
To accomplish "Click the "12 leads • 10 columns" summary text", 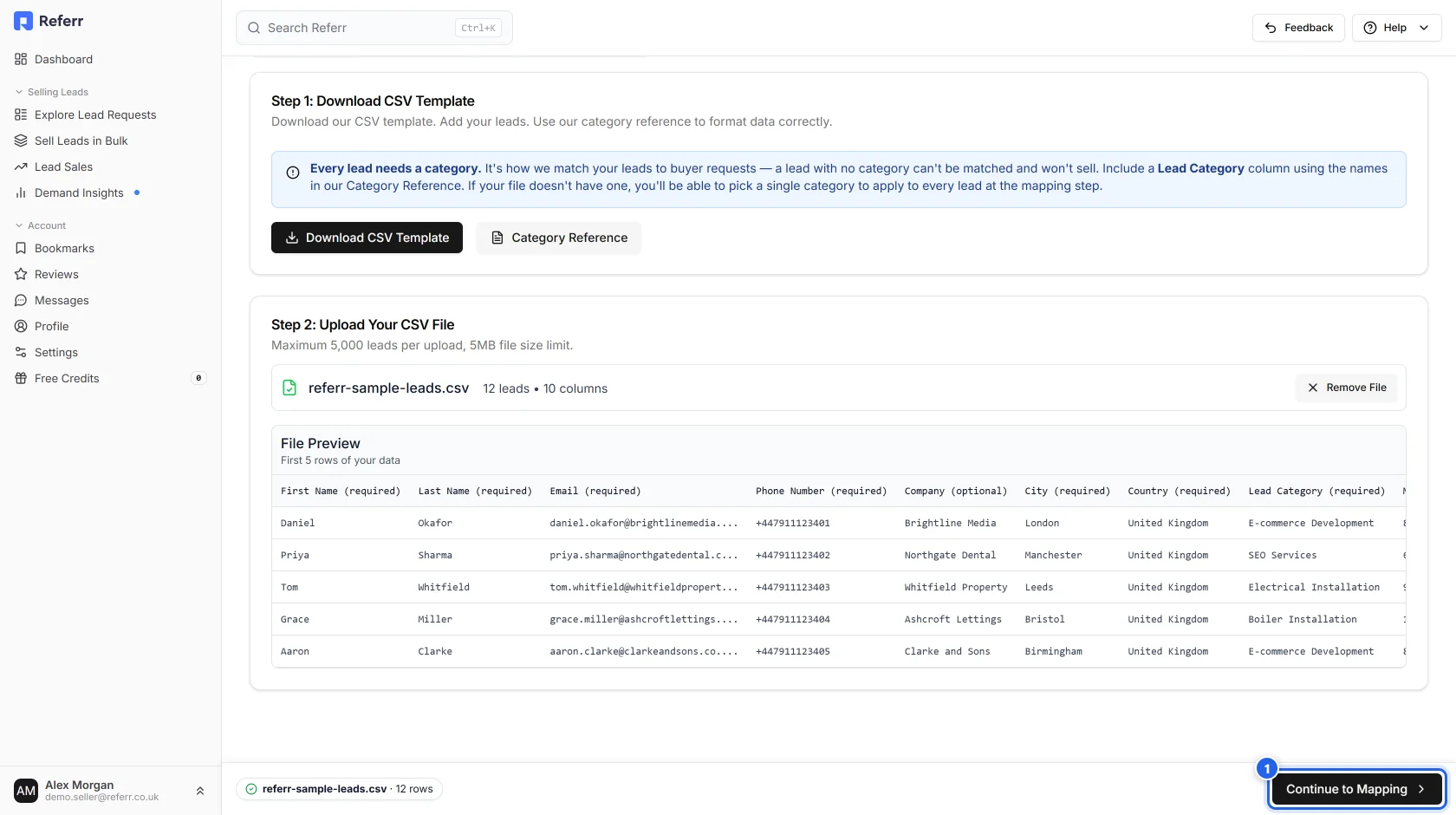I will (x=545, y=388).
